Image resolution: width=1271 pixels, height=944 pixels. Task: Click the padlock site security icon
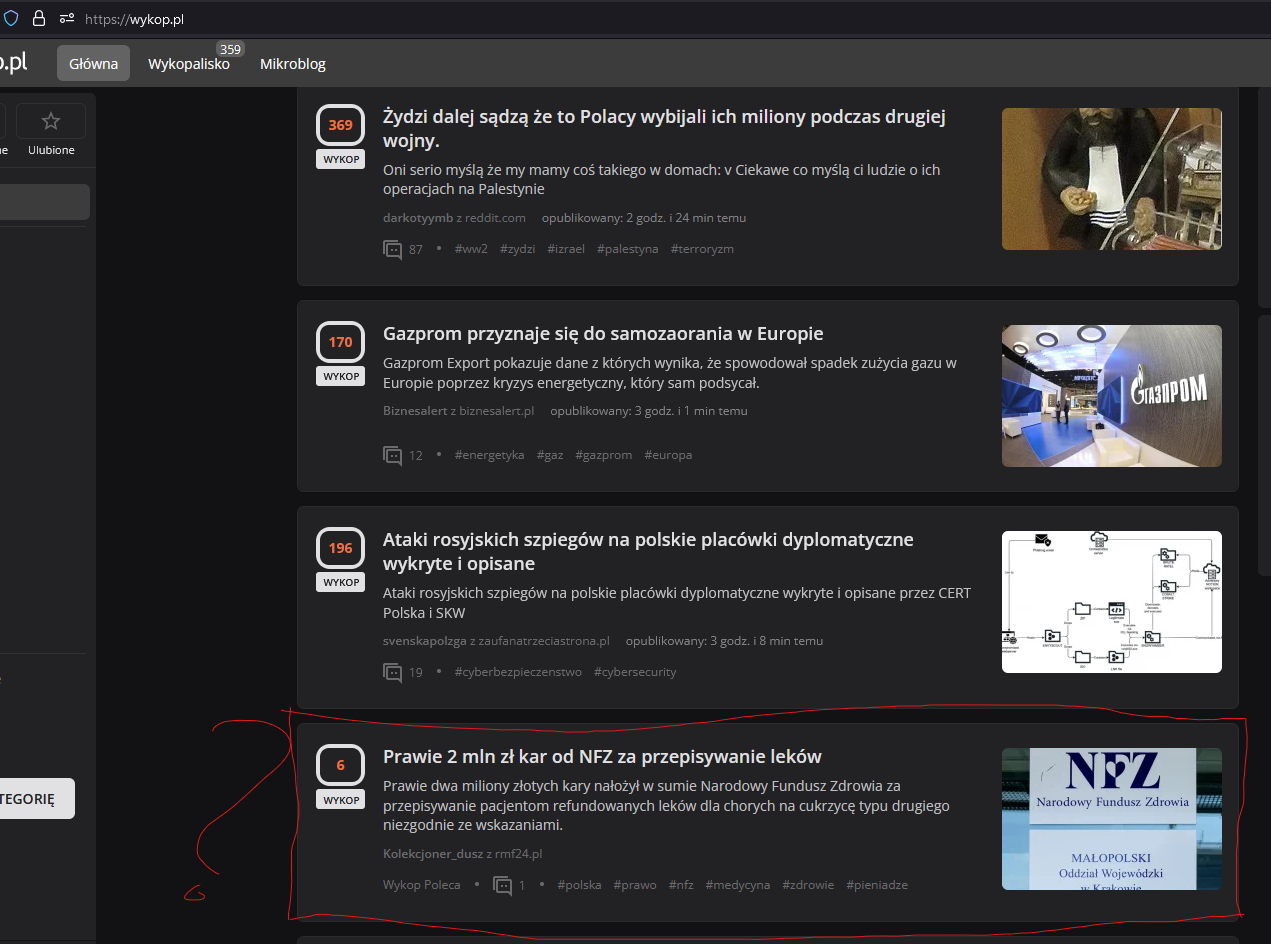pos(39,19)
